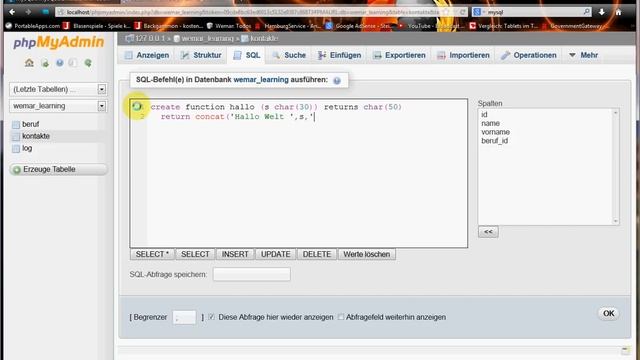Open the beruf table link
This screenshot has width=640, height=360.
point(31,124)
